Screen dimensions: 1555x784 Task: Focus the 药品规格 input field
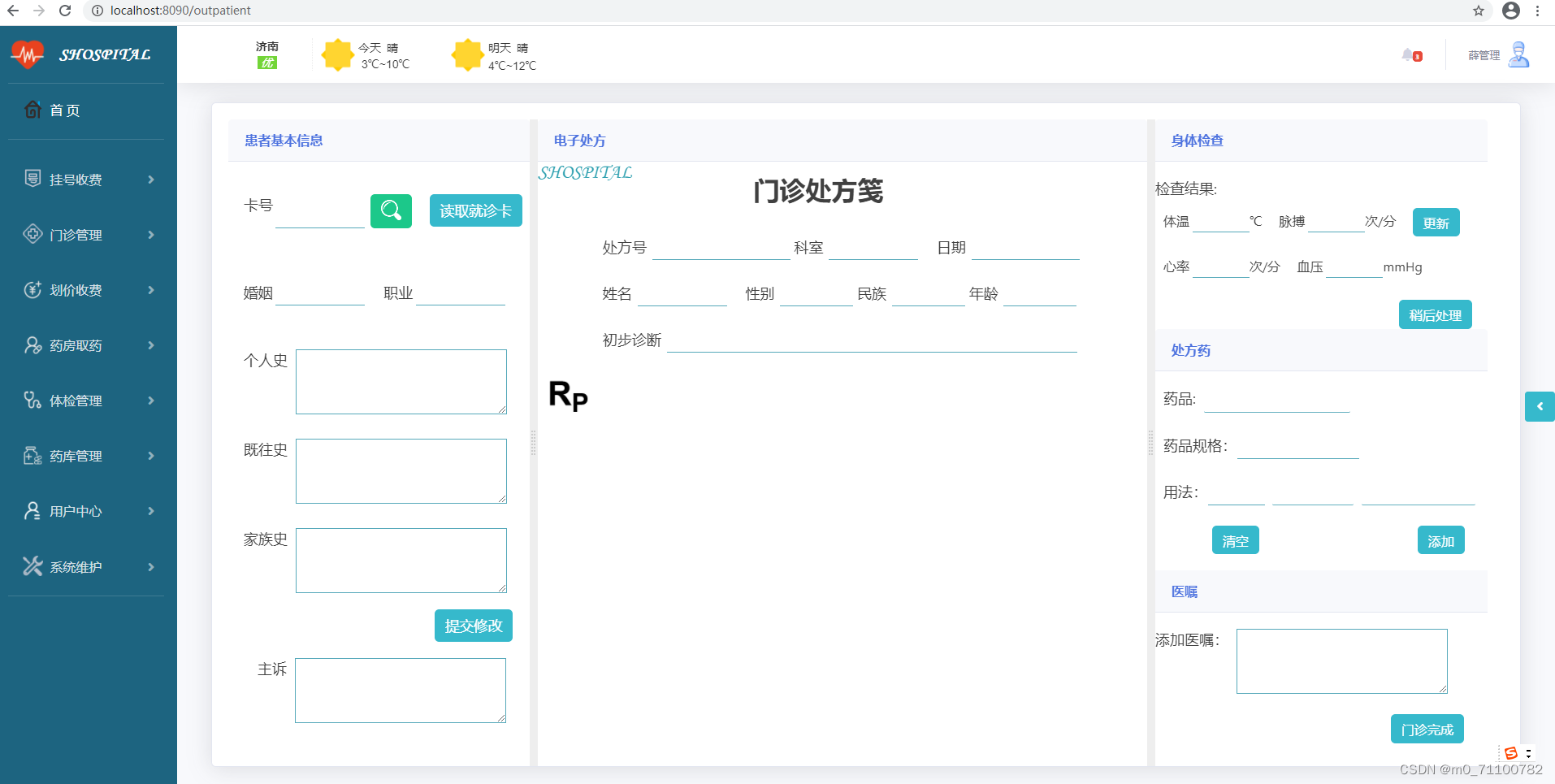[x=1298, y=446]
